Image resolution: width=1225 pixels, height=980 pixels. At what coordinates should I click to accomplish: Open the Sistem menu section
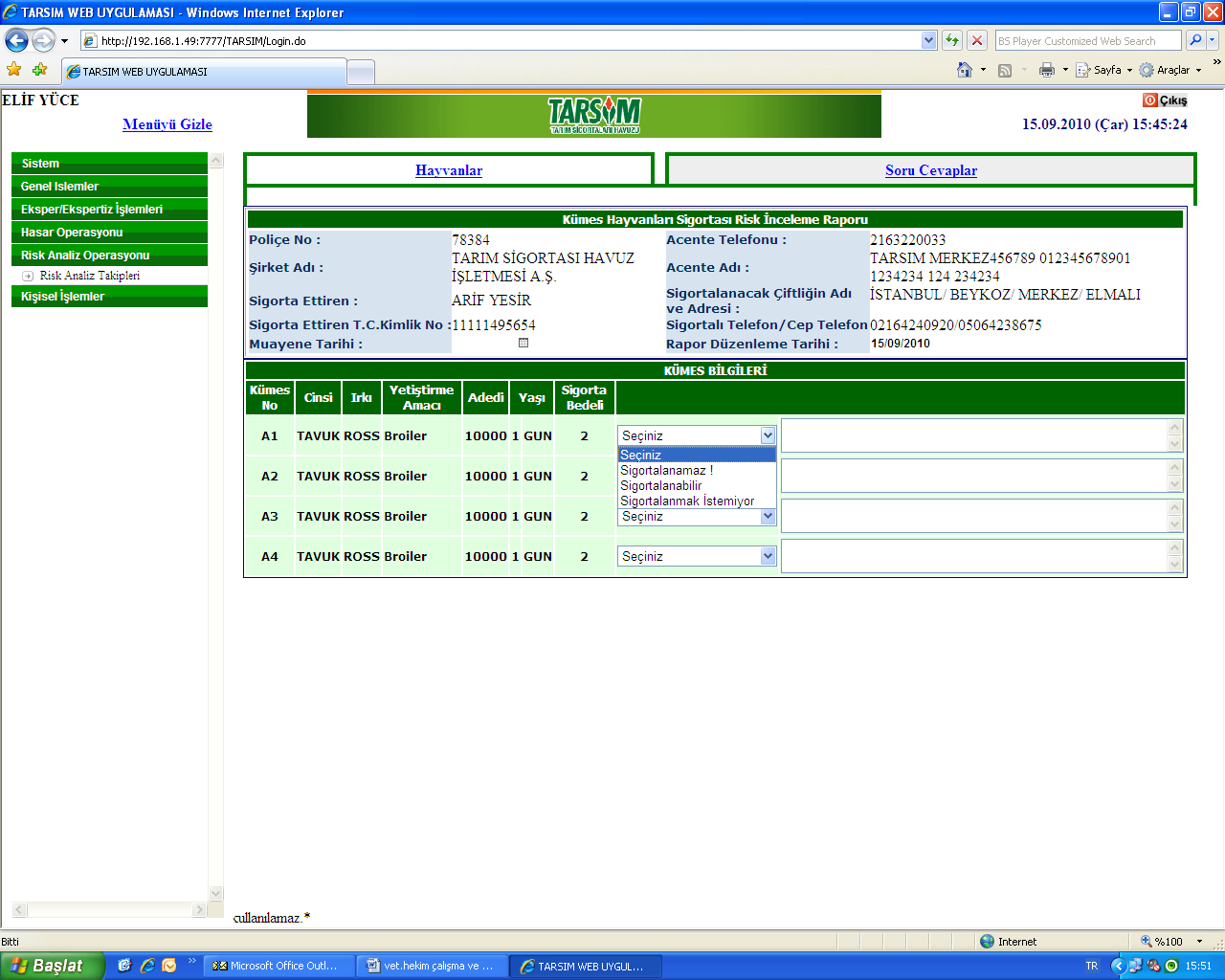(109, 164)
